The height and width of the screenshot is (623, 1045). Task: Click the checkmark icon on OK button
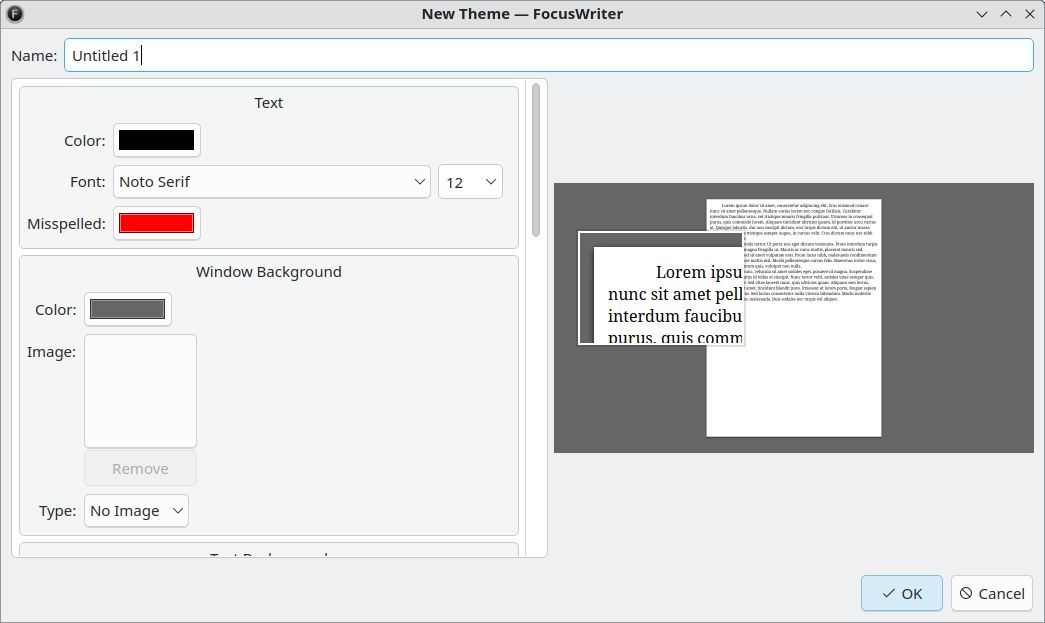(x=888, y=593)
